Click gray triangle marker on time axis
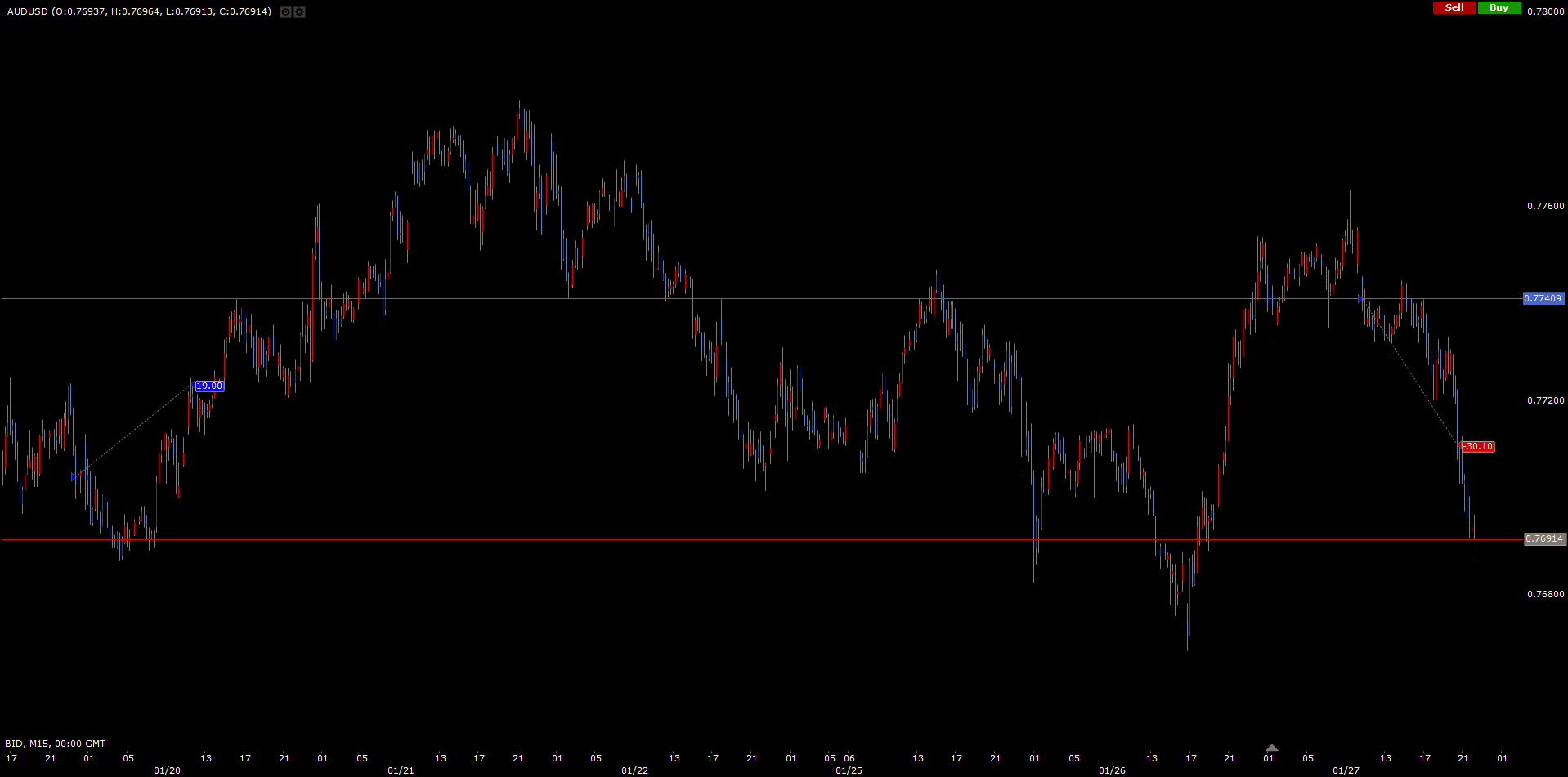1568x777 pixels. point(1271,748)
